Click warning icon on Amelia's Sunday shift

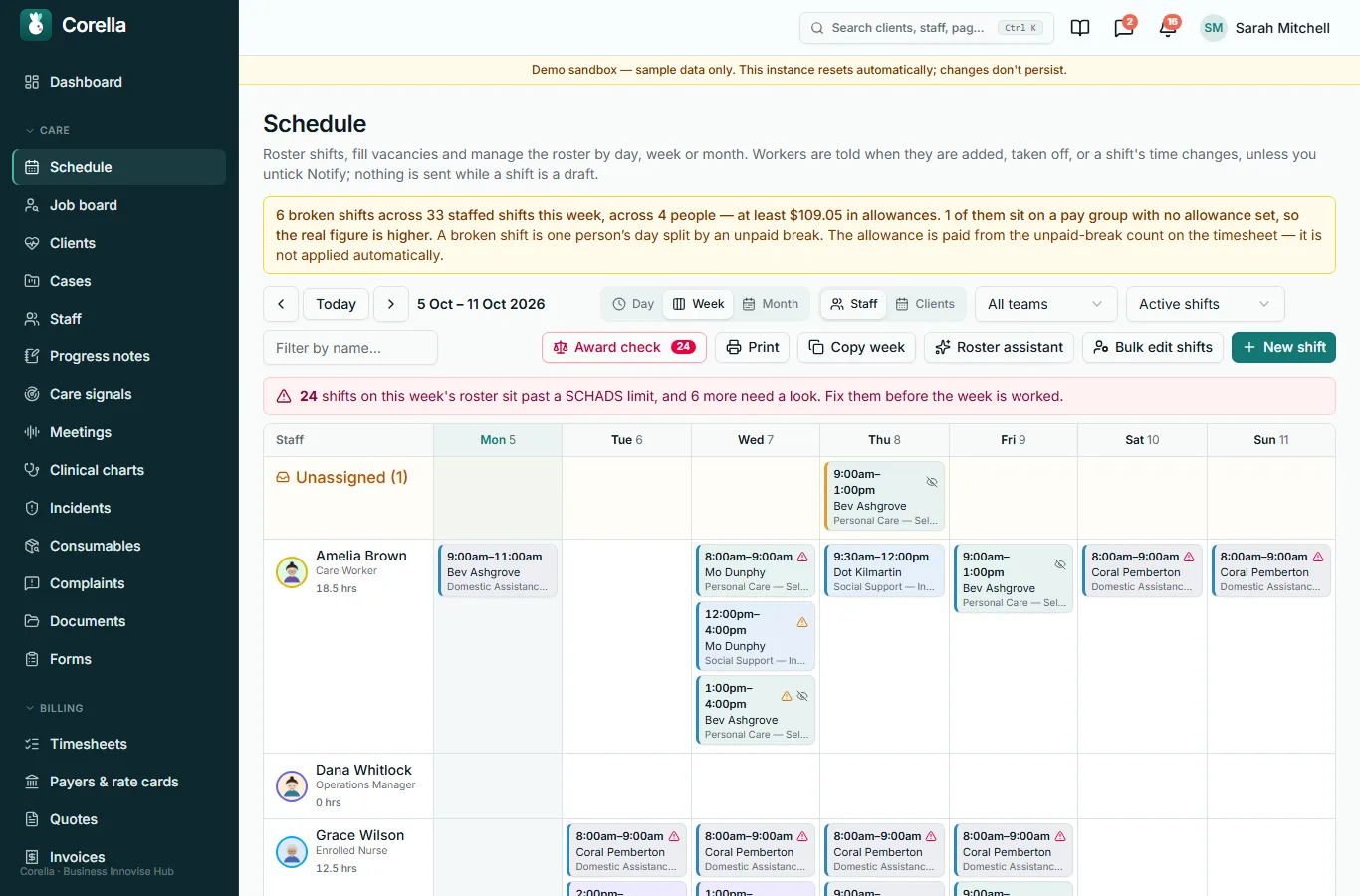pos(1318,557)
